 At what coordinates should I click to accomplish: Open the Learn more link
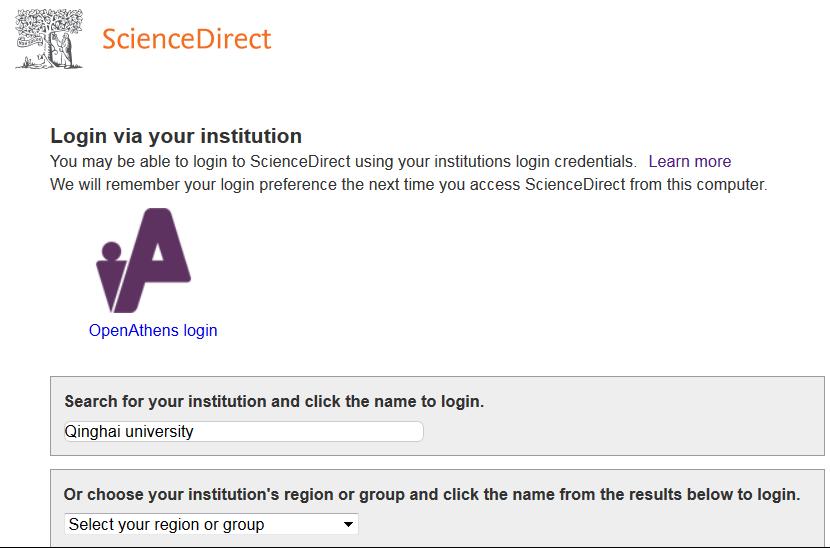(x=689, y=161)
